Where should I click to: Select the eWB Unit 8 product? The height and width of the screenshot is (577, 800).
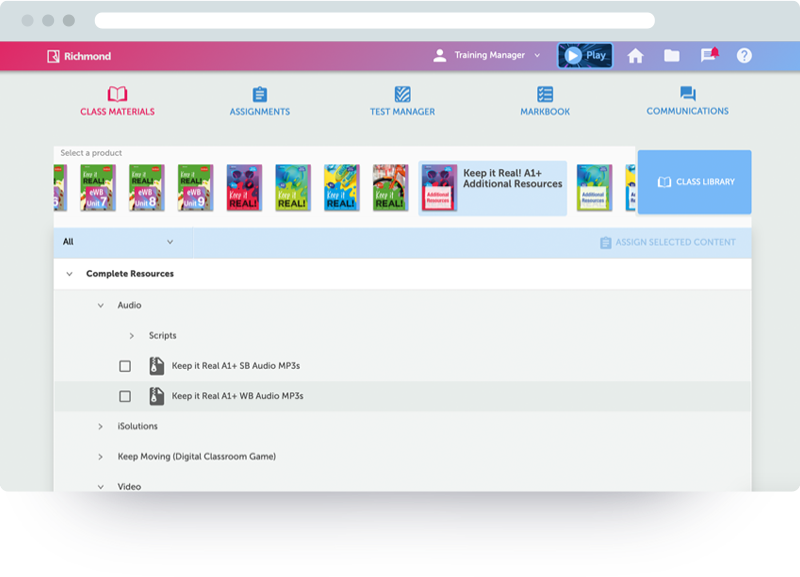click(x=146, y=187)
